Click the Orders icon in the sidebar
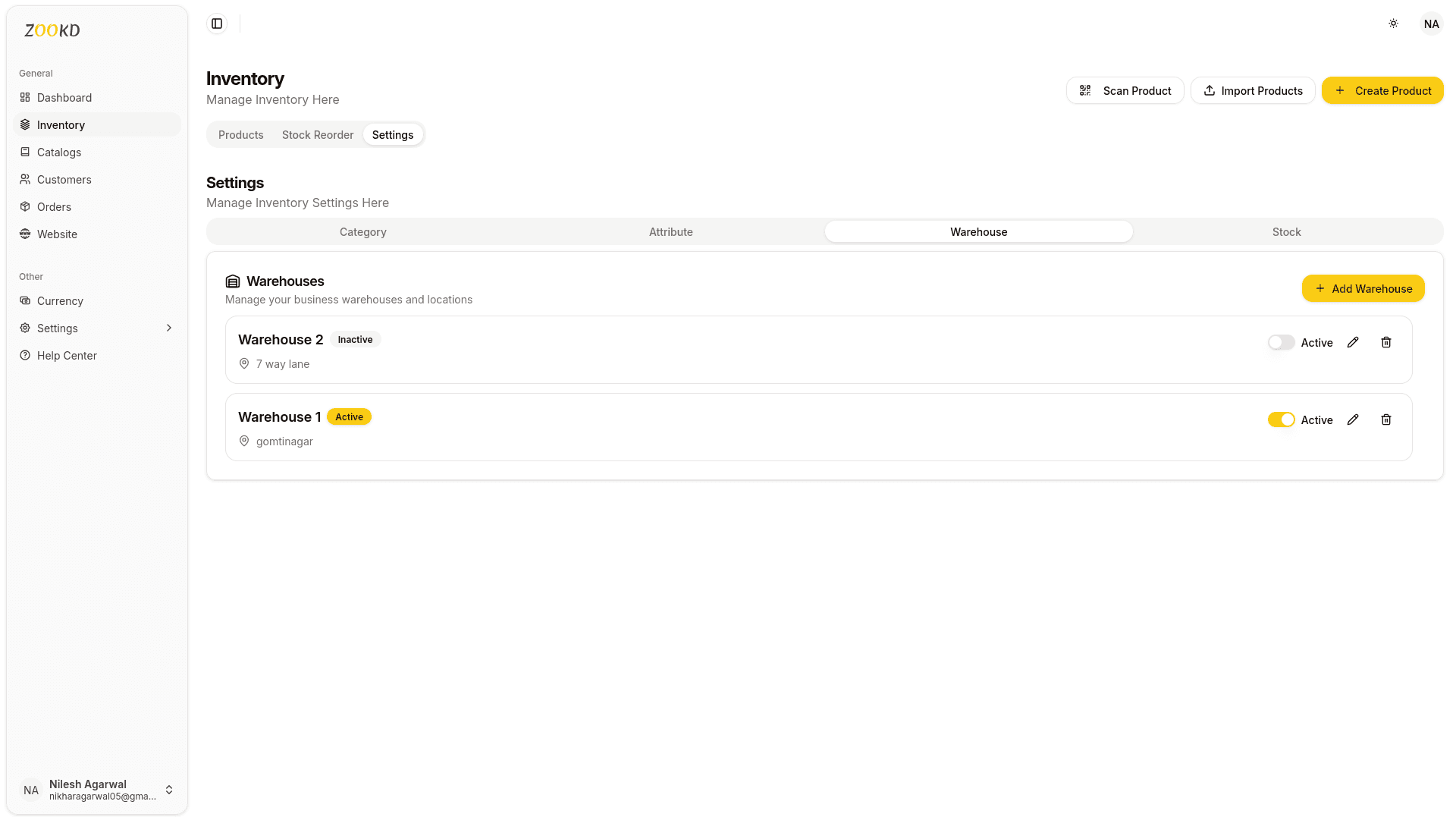Screen dimensions: 1456x817 tap(24, 206)
